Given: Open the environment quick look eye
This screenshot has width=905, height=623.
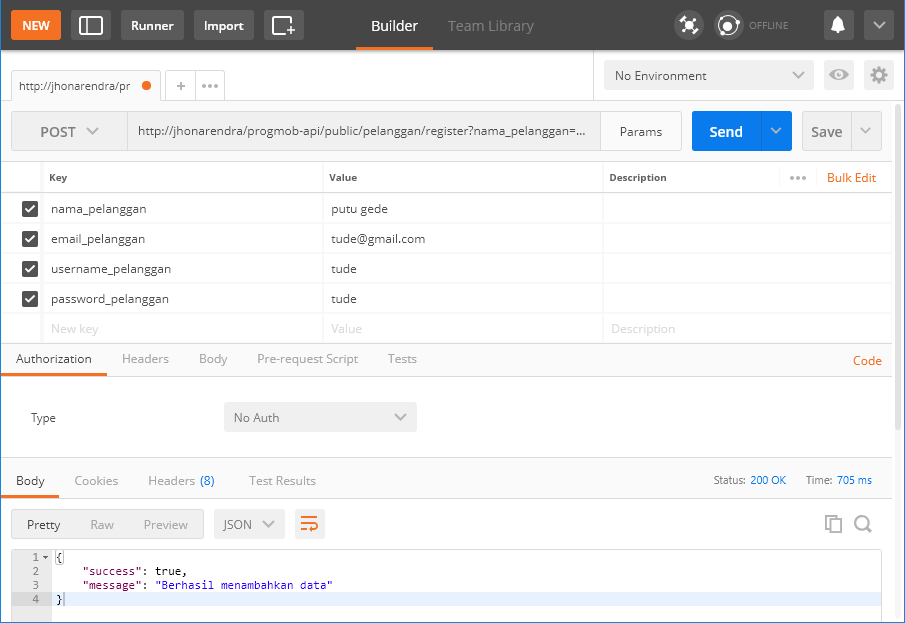Looking at the screenshot, I should pos(839,75).
